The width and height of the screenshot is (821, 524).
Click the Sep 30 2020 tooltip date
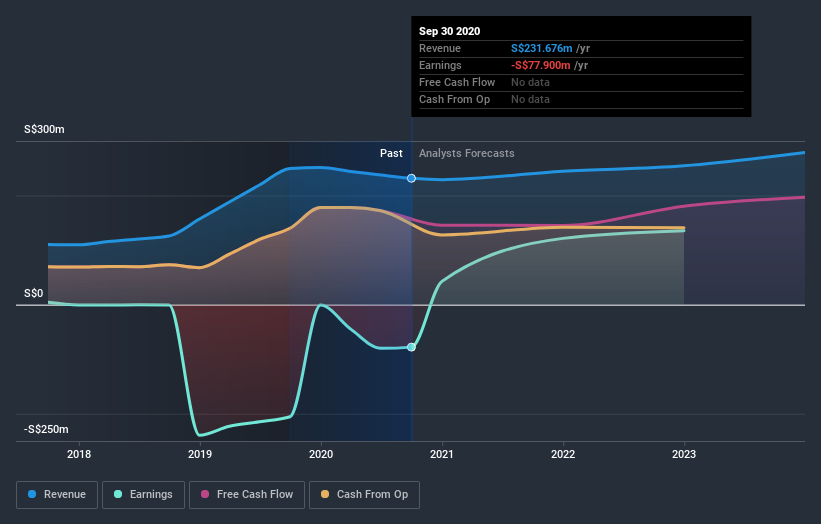coord(450,31)
